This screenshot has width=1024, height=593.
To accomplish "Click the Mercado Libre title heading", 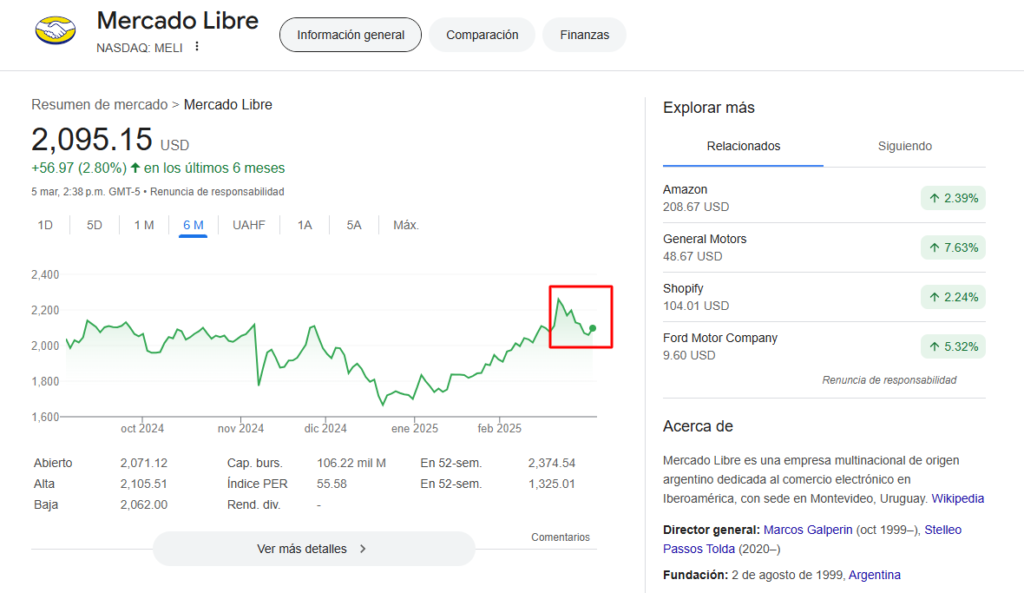I will [x=178, y=21].
